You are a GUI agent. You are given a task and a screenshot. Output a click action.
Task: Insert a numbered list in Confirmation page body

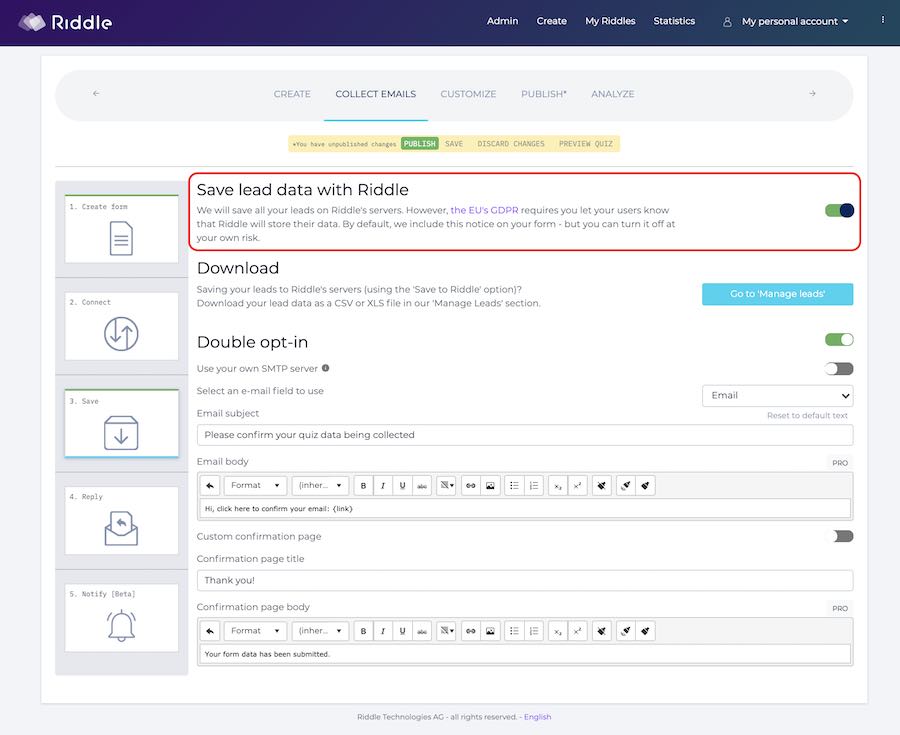534,631
